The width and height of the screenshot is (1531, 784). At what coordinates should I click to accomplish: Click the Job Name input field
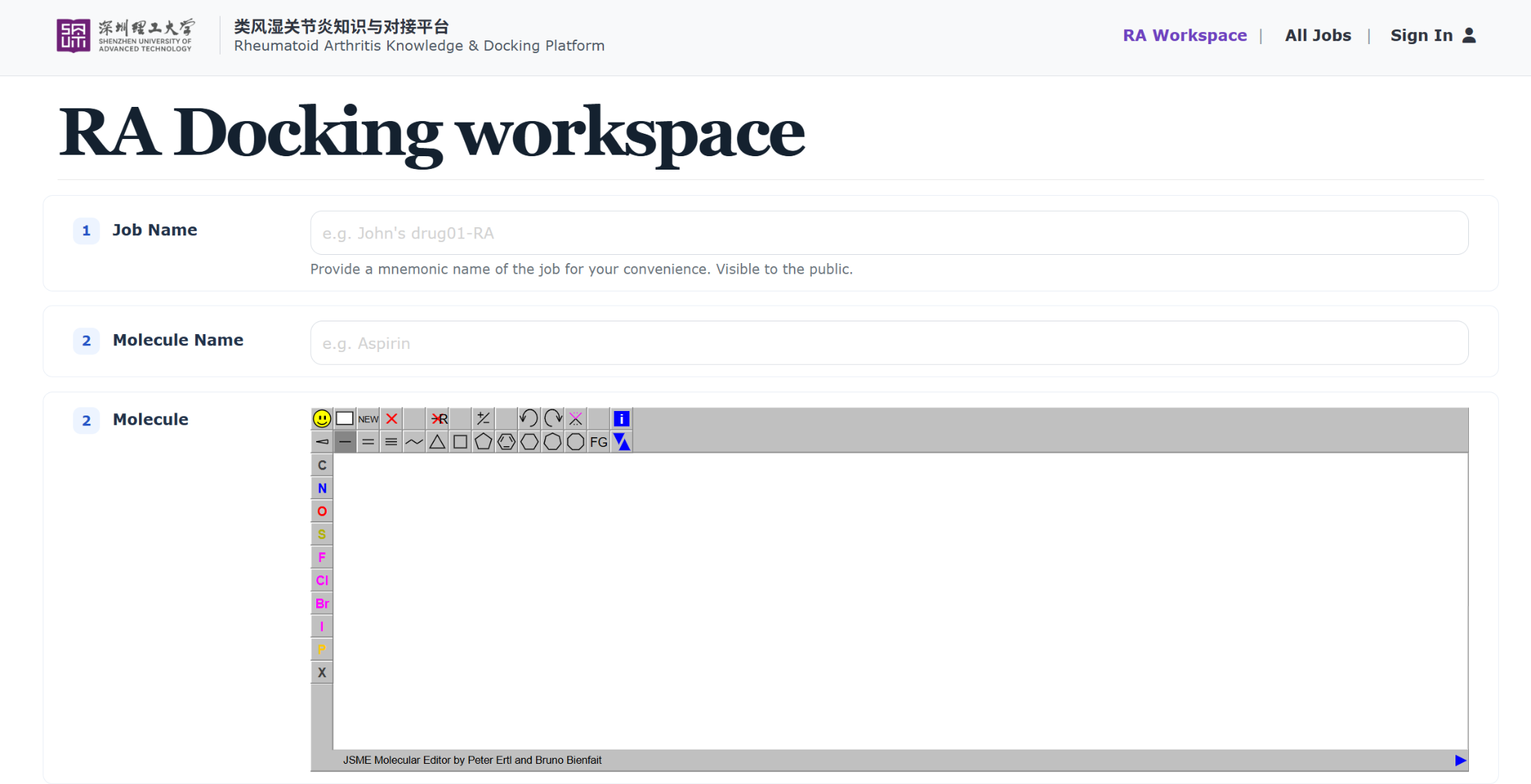(x=889, y=232)
